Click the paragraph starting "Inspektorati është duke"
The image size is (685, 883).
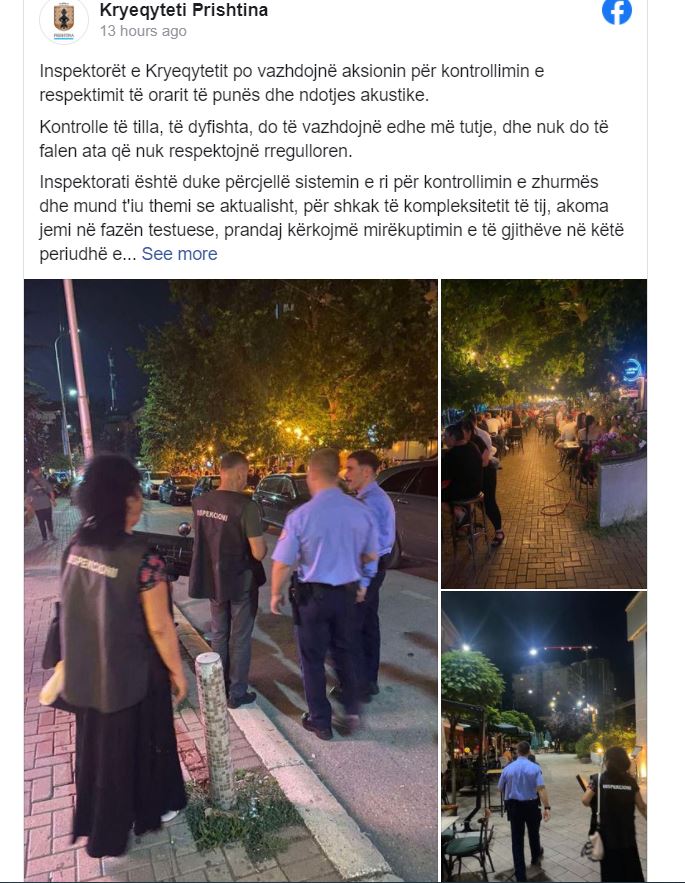click(x=332, y=217)
